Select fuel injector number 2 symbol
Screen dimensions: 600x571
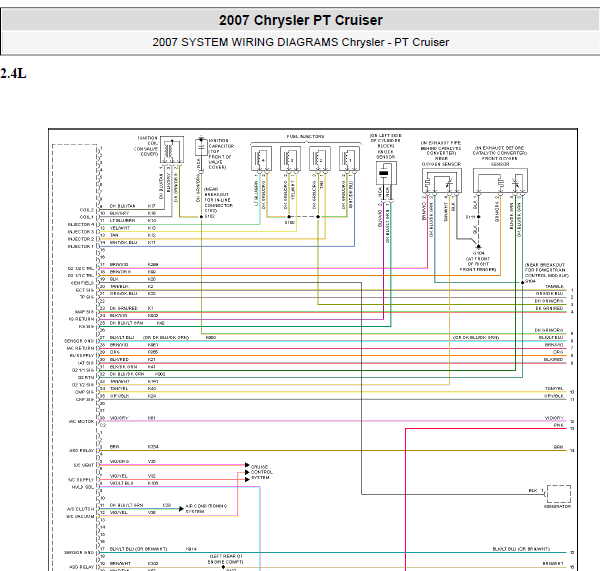pyautogui.click(x=320, y=158)
